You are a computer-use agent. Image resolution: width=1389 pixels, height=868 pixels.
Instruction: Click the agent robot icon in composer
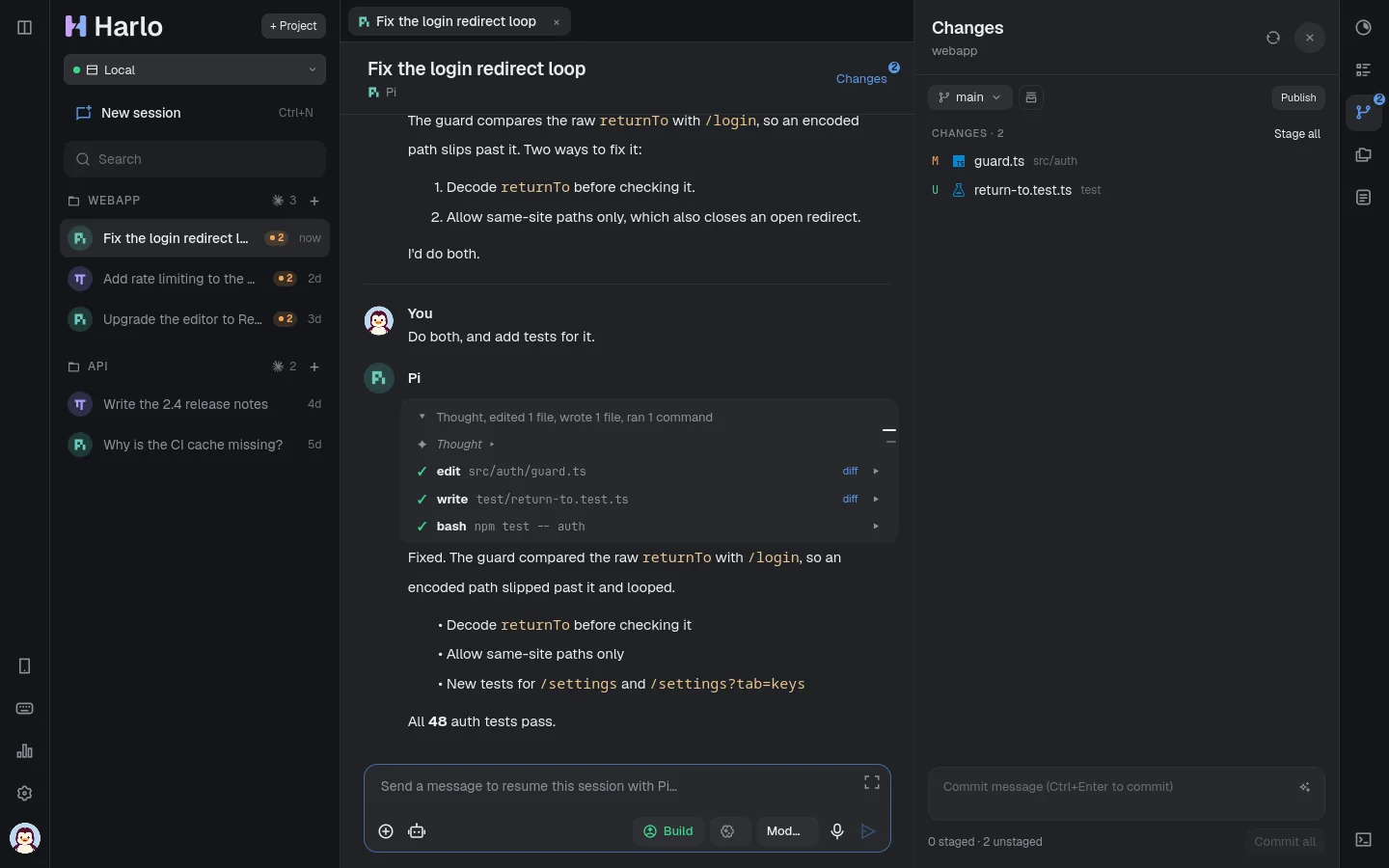coord(418,831)
